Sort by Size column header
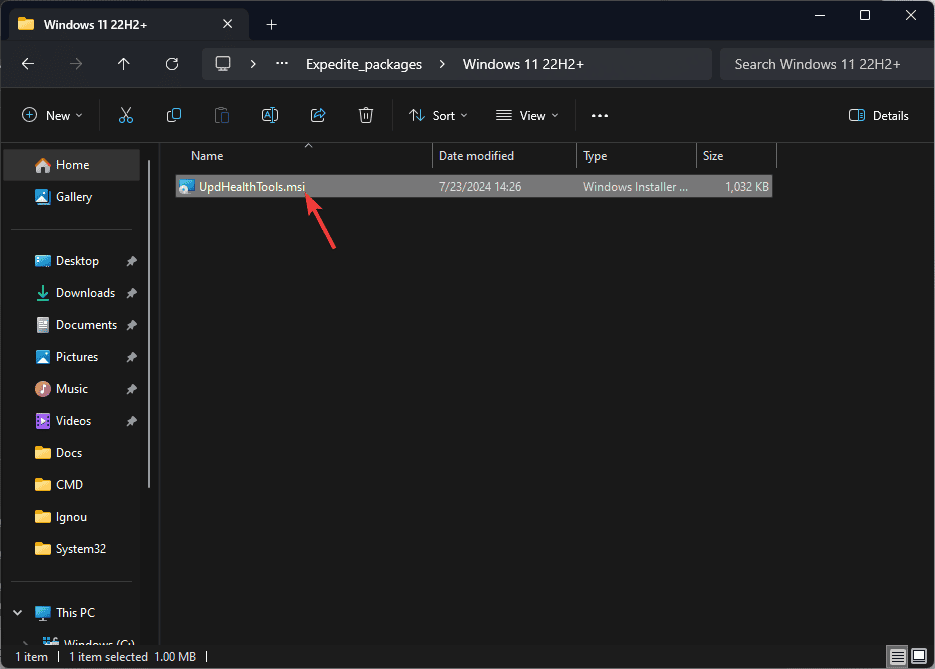The height and width of the screenshot is (669, 935). click(736, 156)
